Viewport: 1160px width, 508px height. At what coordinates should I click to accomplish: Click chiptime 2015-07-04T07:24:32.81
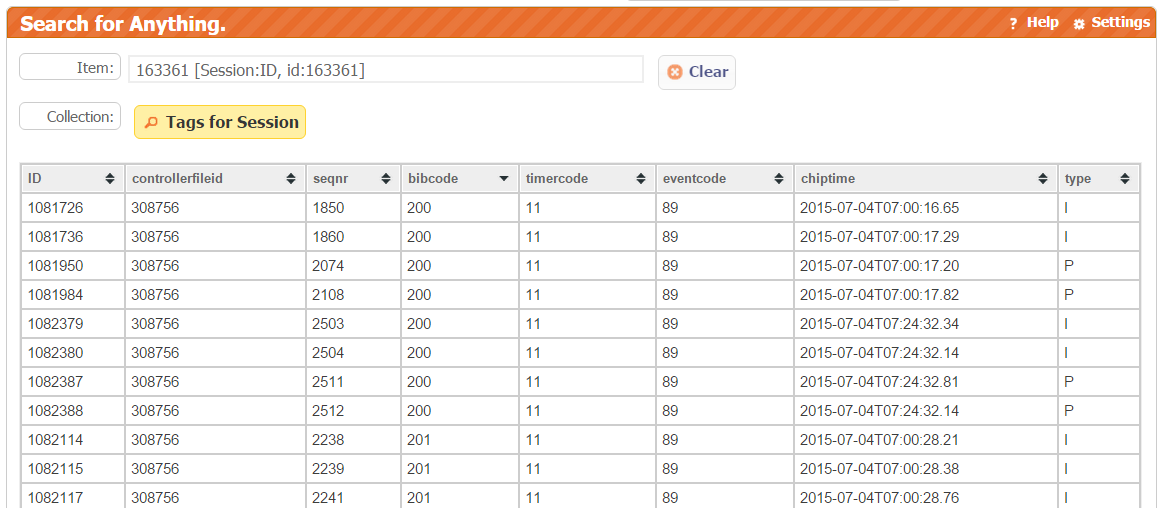coord(880,382)
